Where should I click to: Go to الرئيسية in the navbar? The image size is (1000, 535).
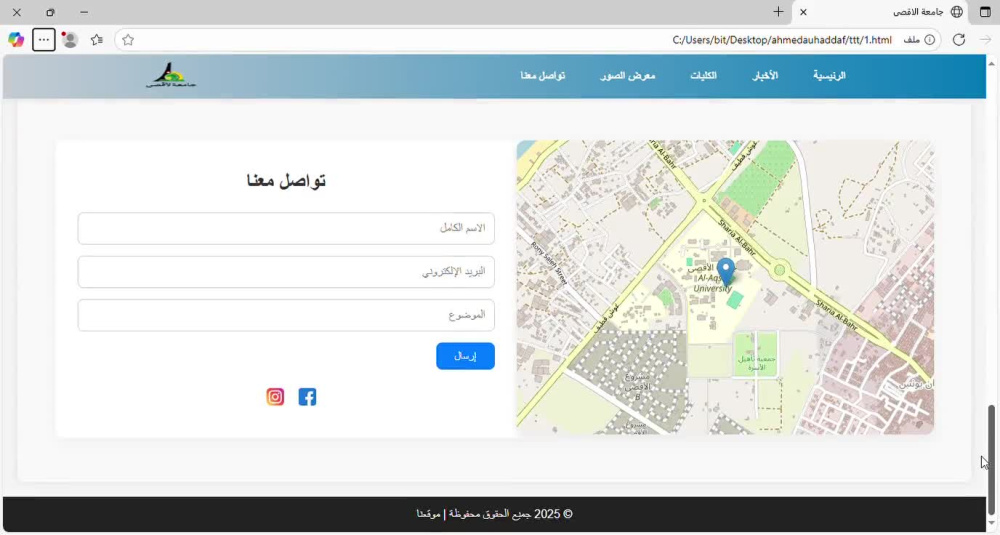click(829, 75)
